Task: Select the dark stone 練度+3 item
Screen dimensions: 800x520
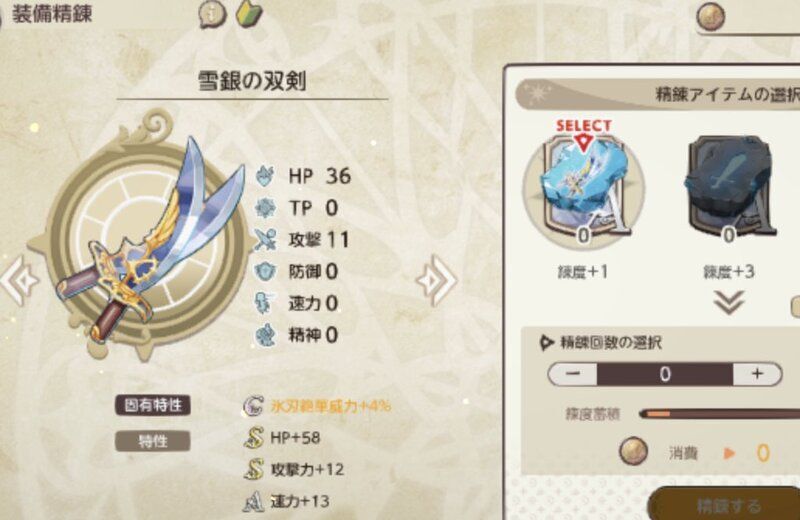Action: click(x=729, y=188)
